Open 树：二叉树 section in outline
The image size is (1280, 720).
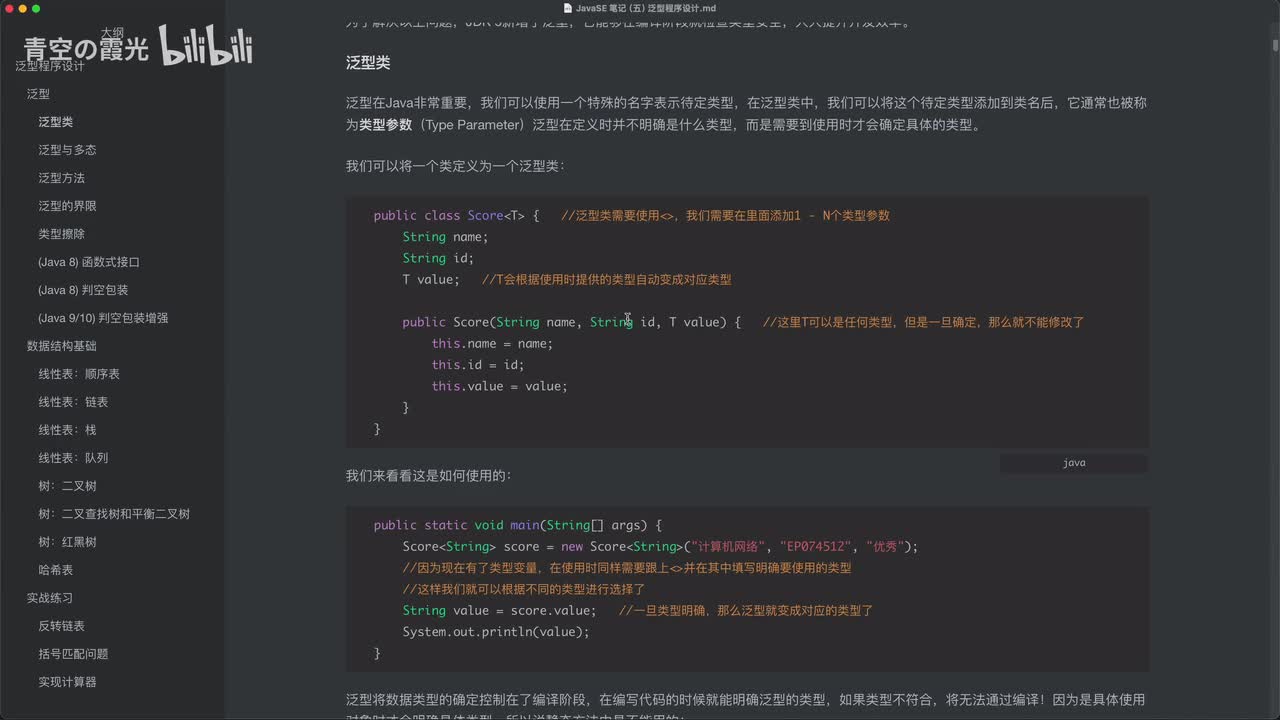[67, 486]
